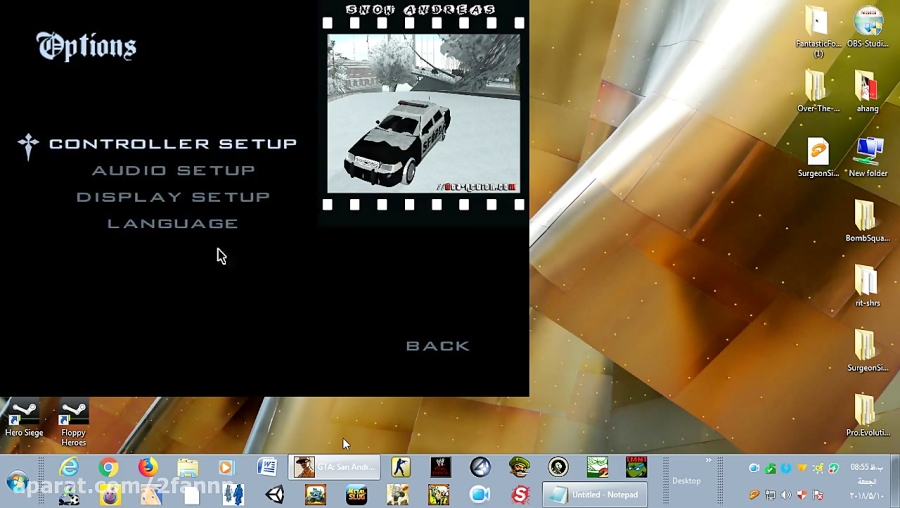Click the Show desktop strip at taskbar end
Viewport: 900px width, 508px height.
click(895, 481)
